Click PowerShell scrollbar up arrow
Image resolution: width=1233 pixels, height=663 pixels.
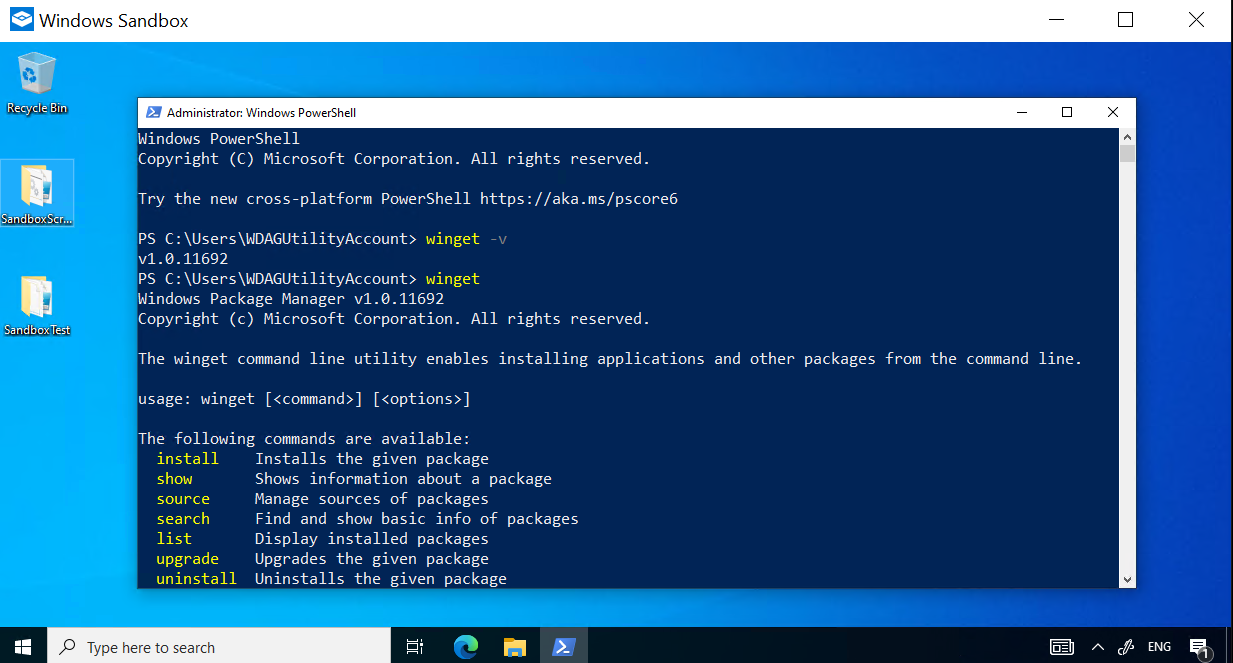(1127, 137)
